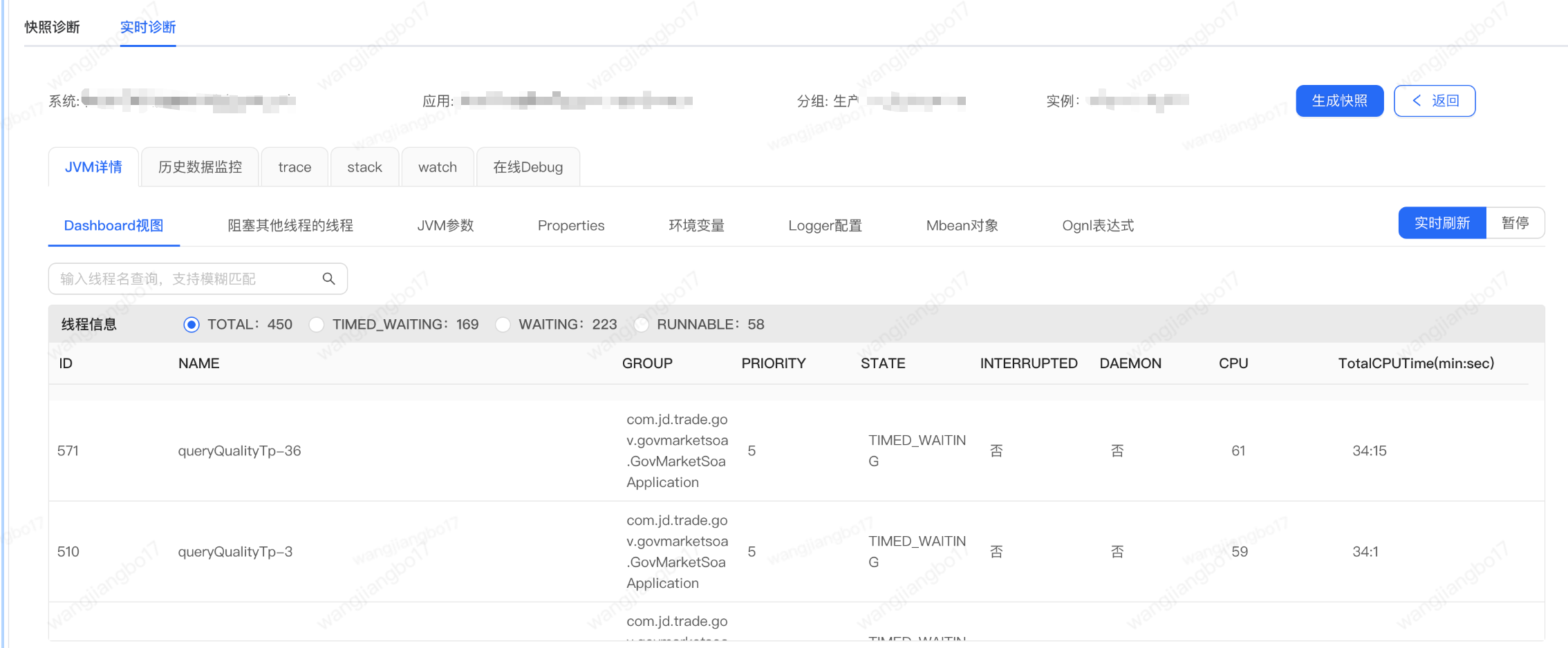1568x648 pixels.
Task: Pause refreshing via 暂停 button
Action: pyautogui.click(x=1515, y=222)
